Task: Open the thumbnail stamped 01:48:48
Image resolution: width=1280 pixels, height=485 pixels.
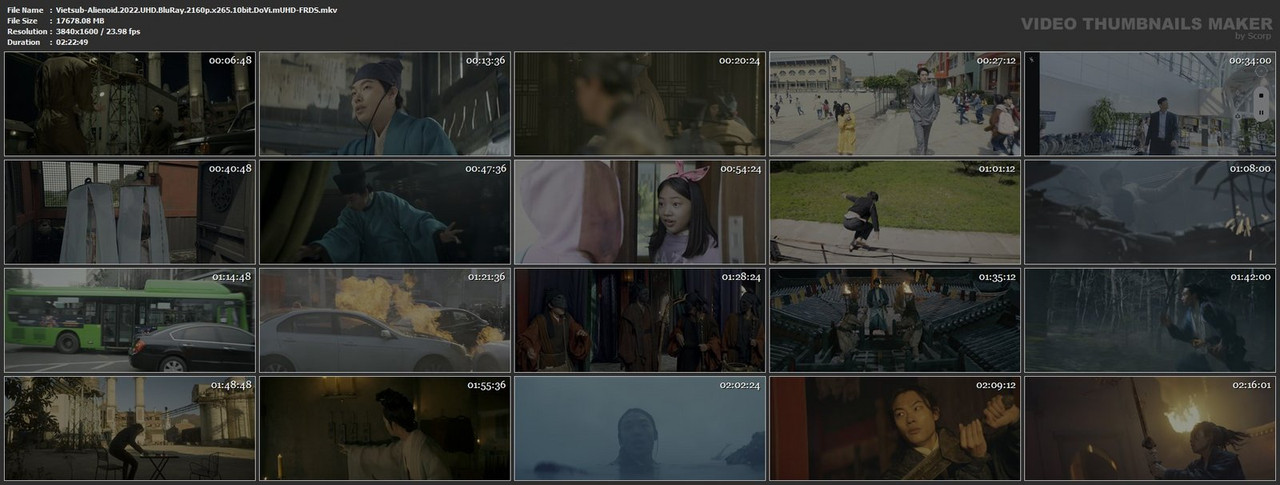Action: (130, 428)
